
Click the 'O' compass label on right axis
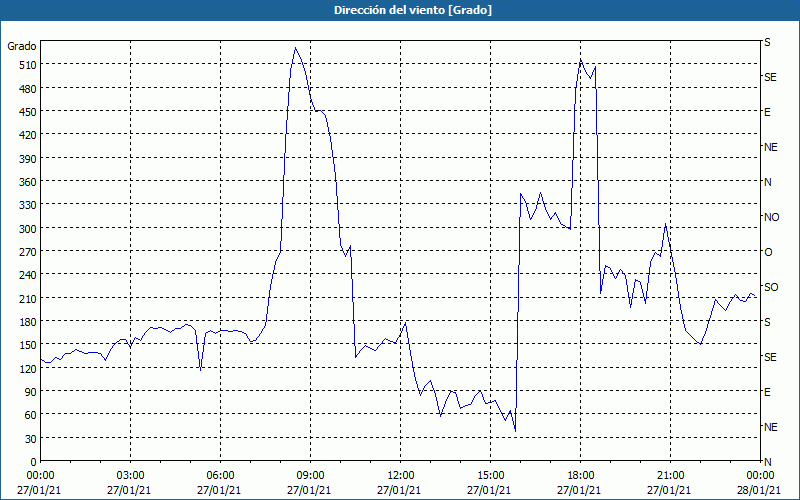click(768, 252)
